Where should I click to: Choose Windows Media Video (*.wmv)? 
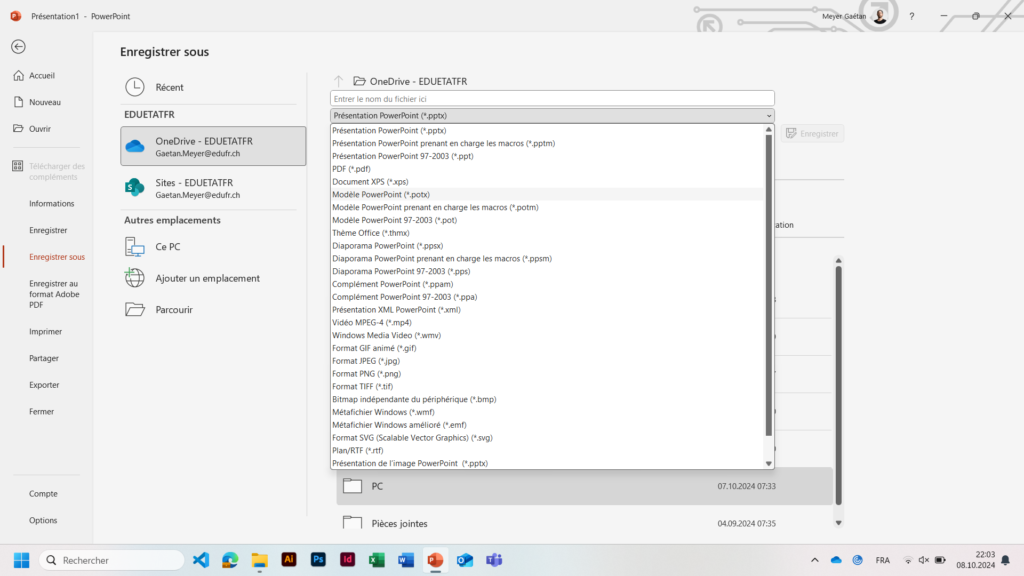click(547, 336)
